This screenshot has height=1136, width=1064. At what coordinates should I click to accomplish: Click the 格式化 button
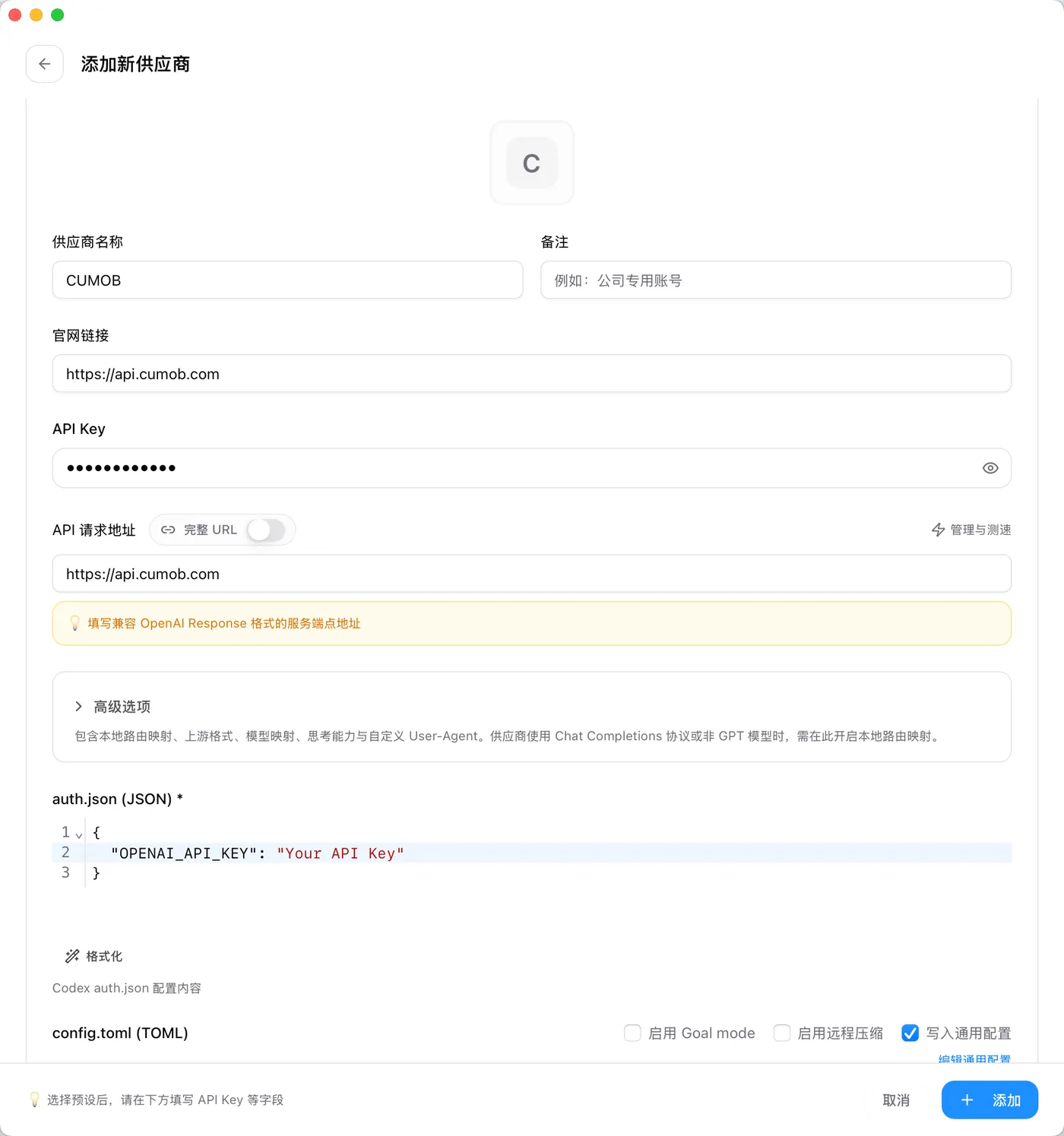click(x=94, y=956)
